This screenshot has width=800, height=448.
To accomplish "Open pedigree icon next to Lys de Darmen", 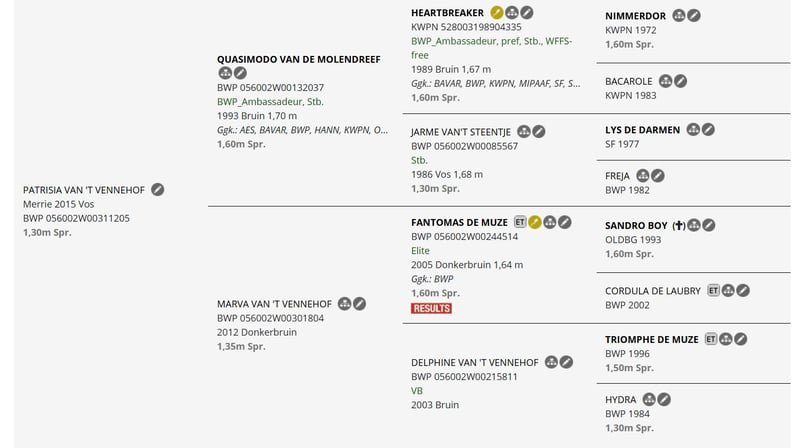I will point(693,130).
